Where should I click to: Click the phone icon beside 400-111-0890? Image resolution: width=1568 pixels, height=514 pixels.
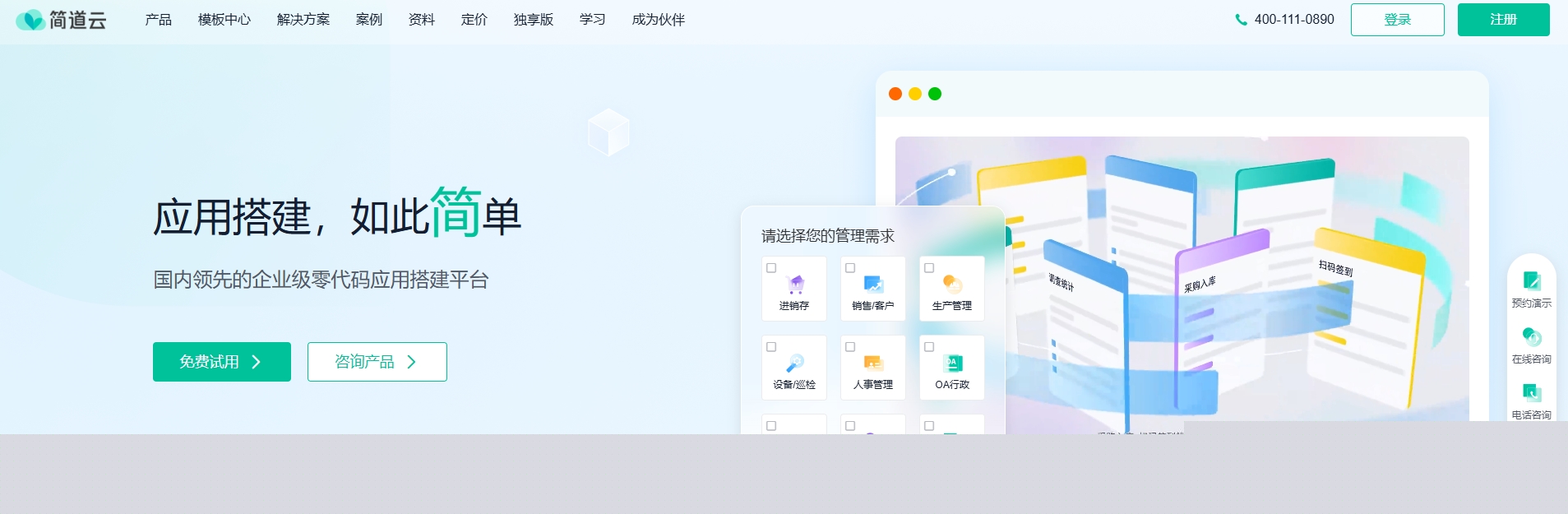[x=1241, y=20]
